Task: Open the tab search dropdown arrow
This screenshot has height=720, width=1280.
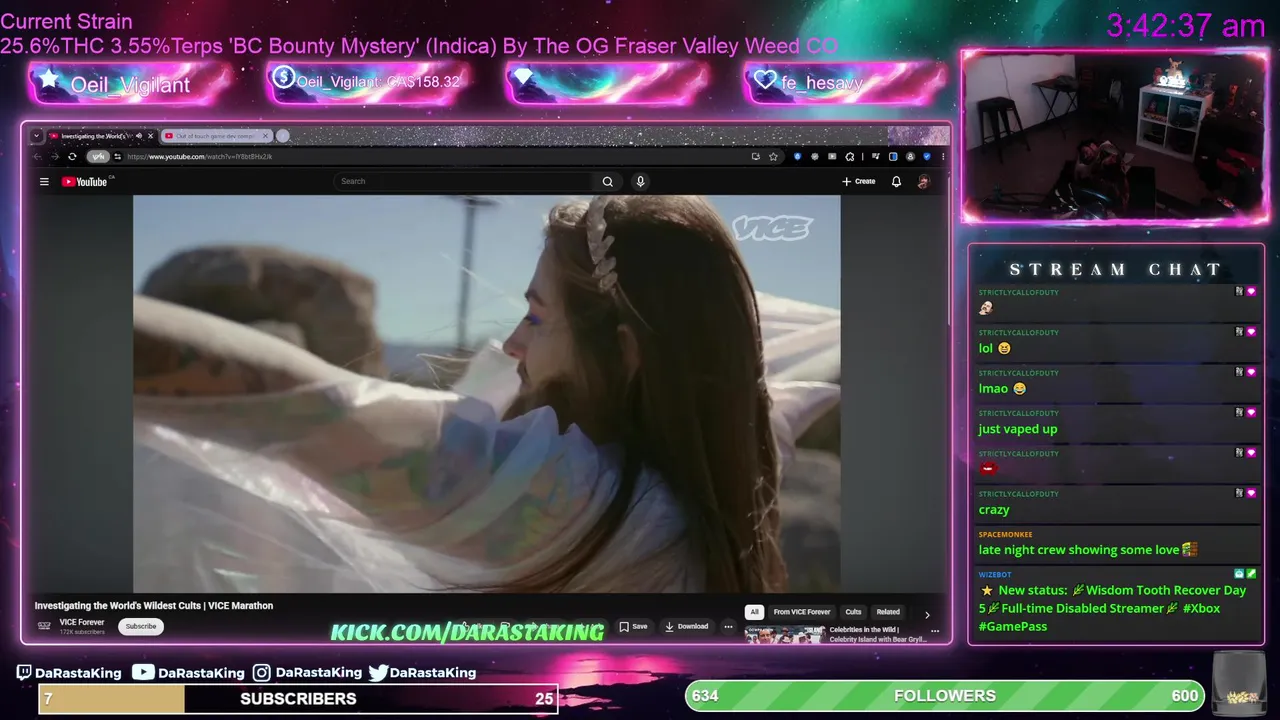Action: (37, 136)
